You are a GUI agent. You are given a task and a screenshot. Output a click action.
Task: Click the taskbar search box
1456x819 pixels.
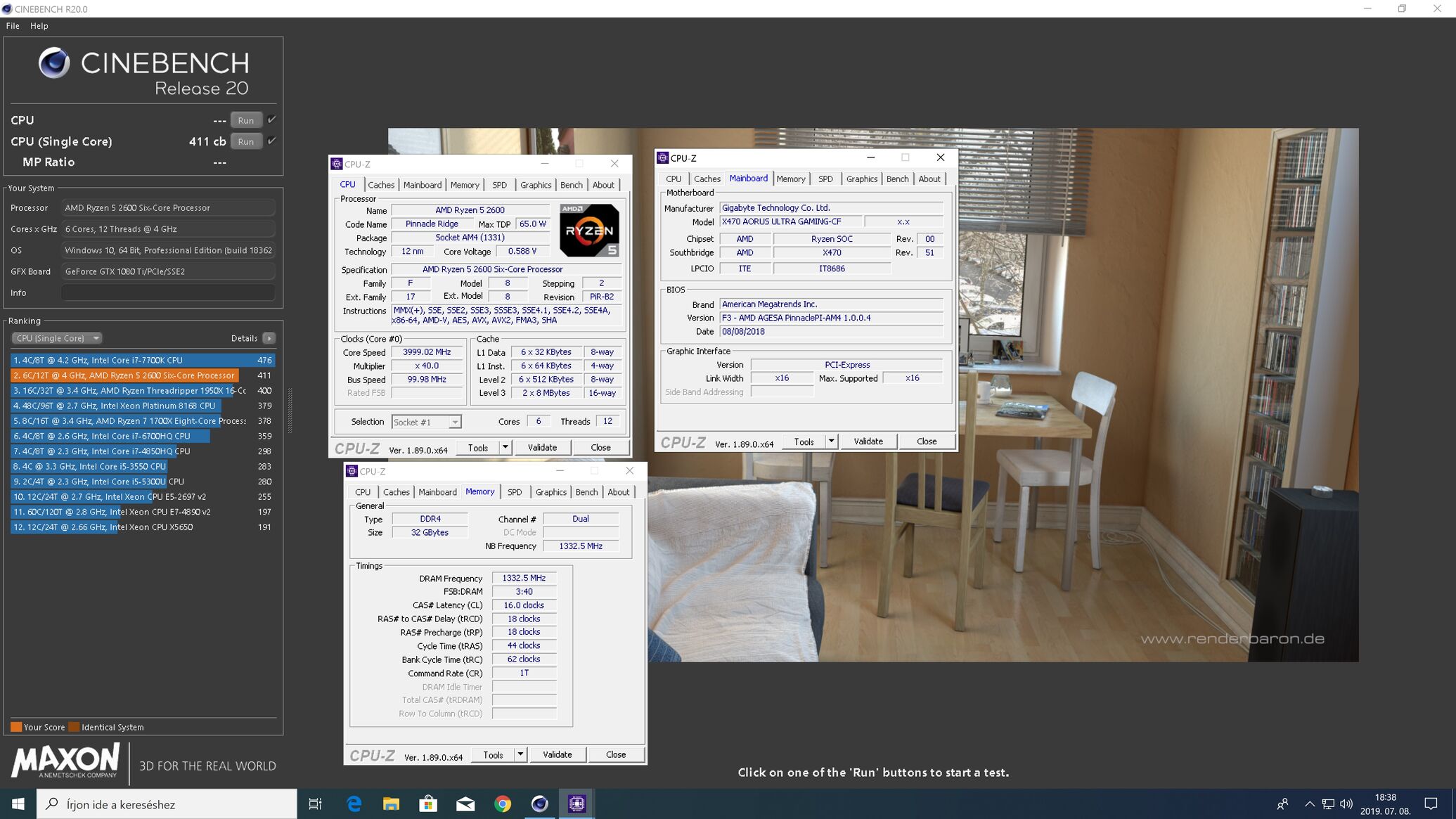click(x=167, y=804)
